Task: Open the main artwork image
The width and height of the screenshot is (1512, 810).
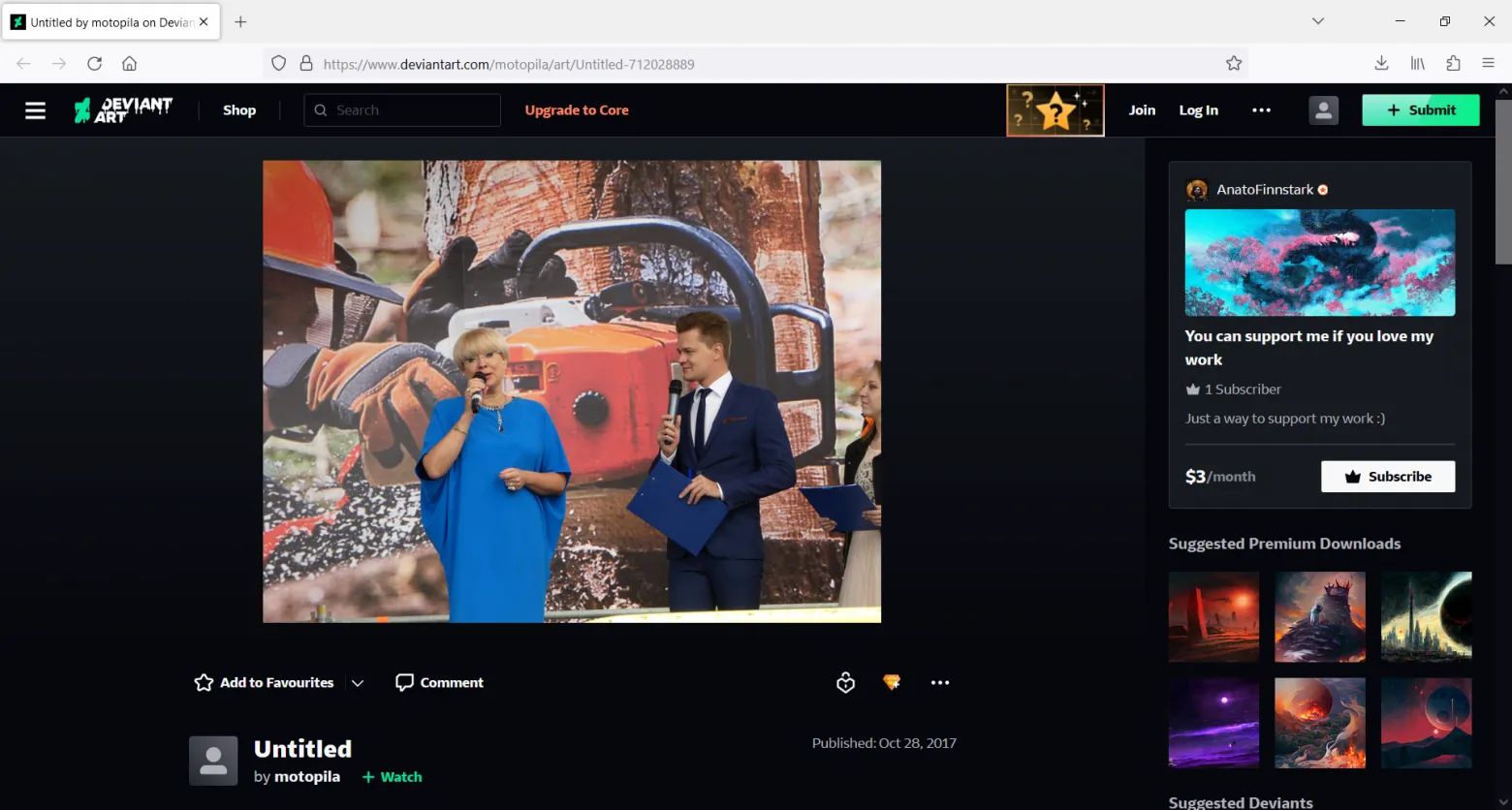Action: [572, 391]
